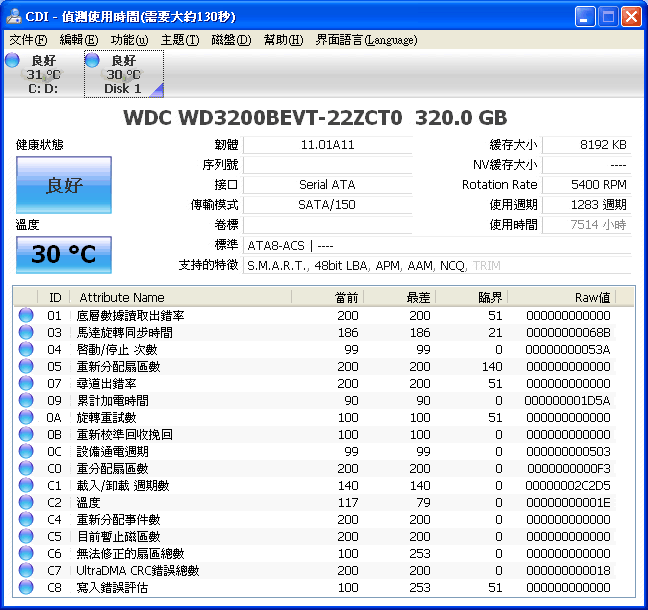Viewport: 648px width, 610px height.
Task: Click the 使用時間 value 7514 小時
Action: point(586,224)
